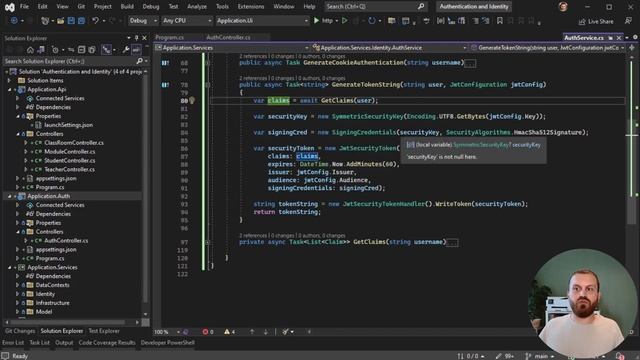Image resolution: width=640 pixels, height=360 pixels.
Task: Click the main branch indicator in status bar
Action: click(539, 356)
